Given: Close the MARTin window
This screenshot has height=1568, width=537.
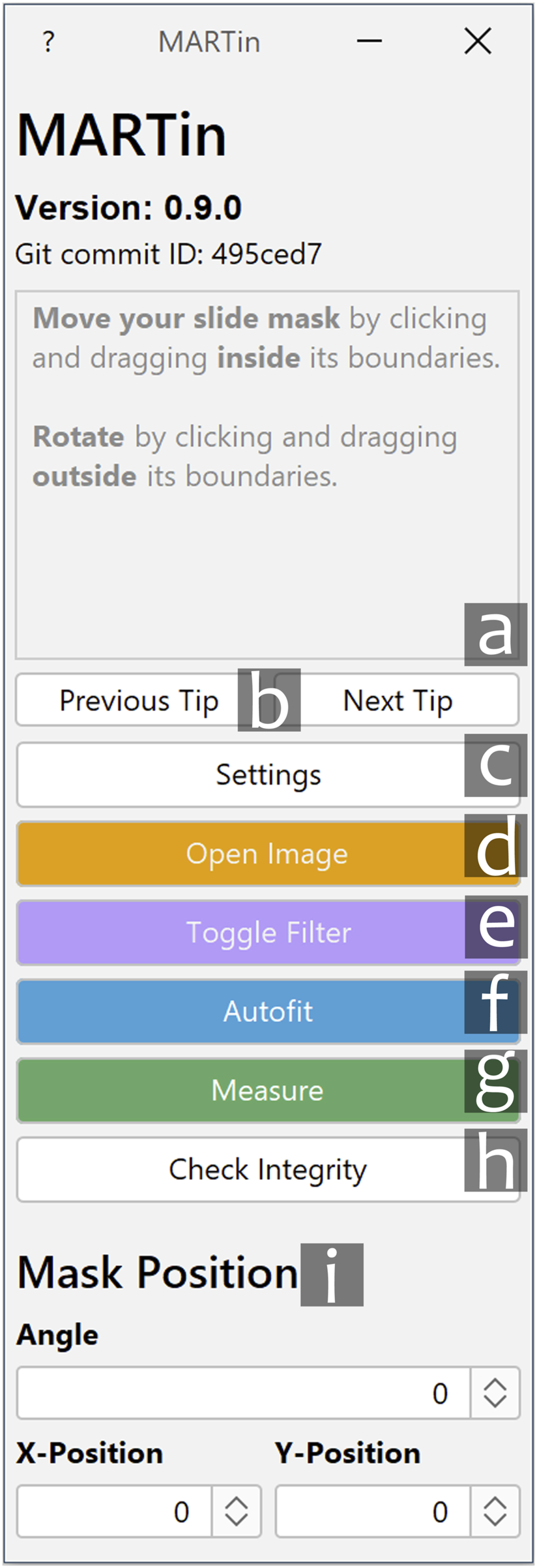Looking at the screenshot, I should (478, 41).
